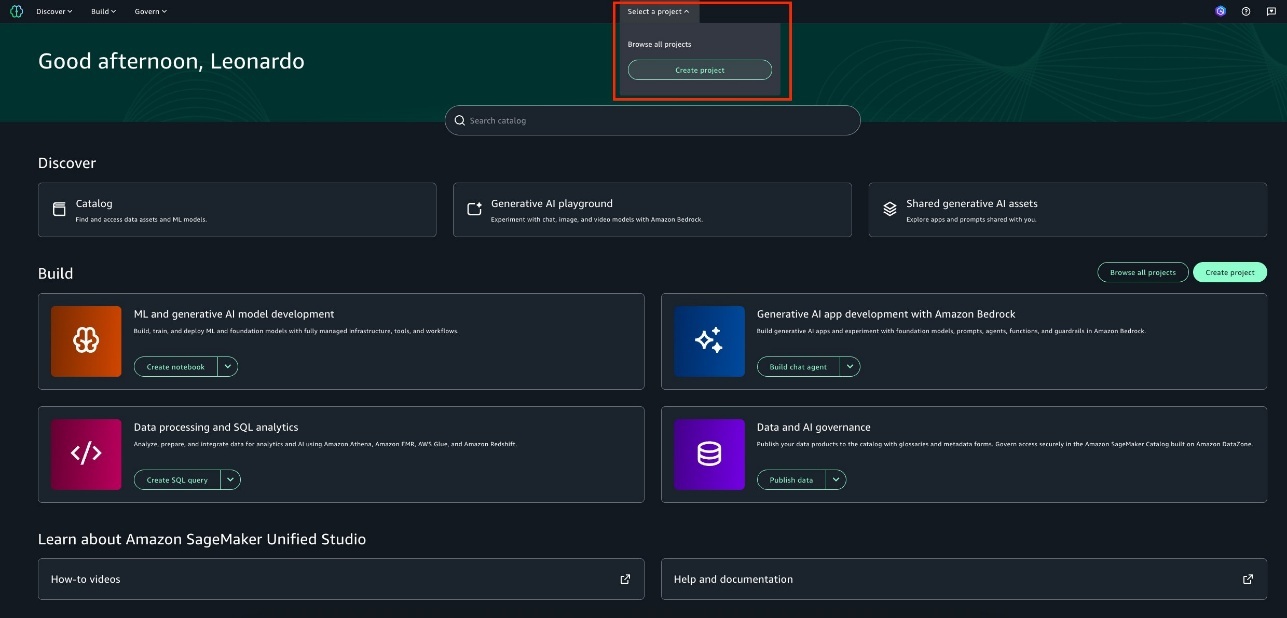Click the Create SQL query button
Image resolution: width=1287 pixels, height=618 pixels.
click(177, 480)
